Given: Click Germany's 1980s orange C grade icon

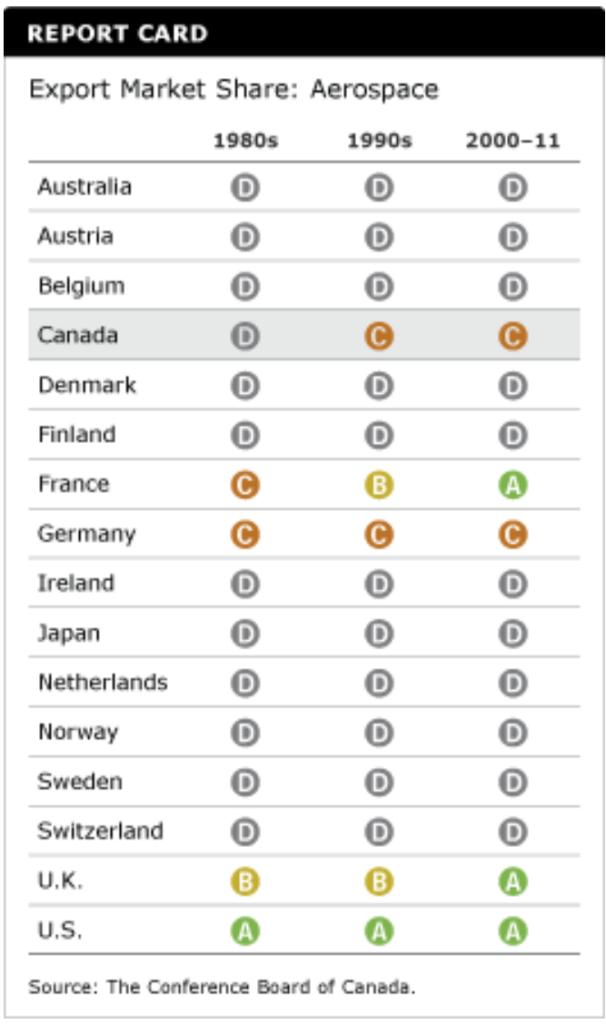Looking at the screenshot, I should (245, 535).
